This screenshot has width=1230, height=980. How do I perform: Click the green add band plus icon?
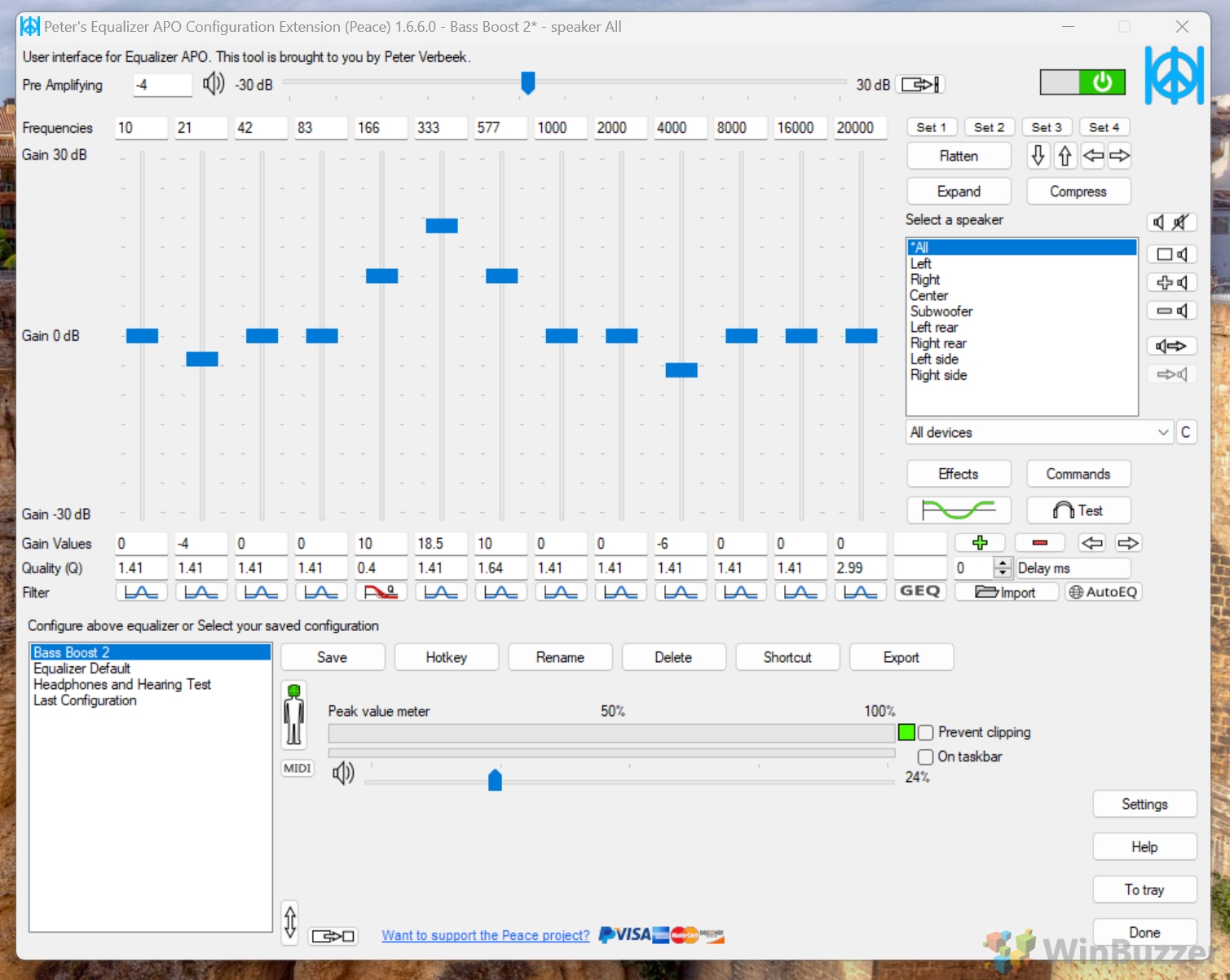coord(980,543)
